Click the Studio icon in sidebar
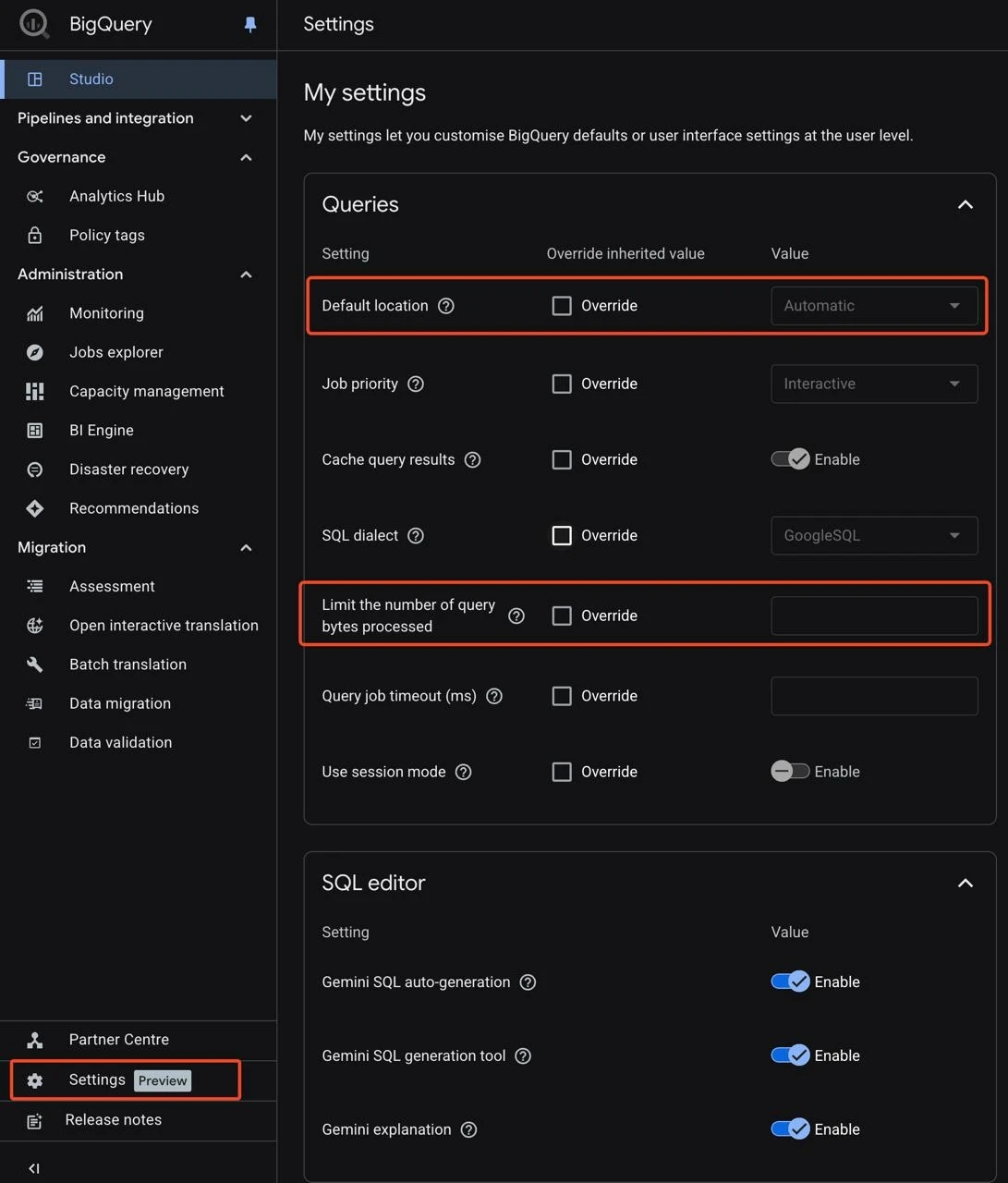 [x=35, y=79]
